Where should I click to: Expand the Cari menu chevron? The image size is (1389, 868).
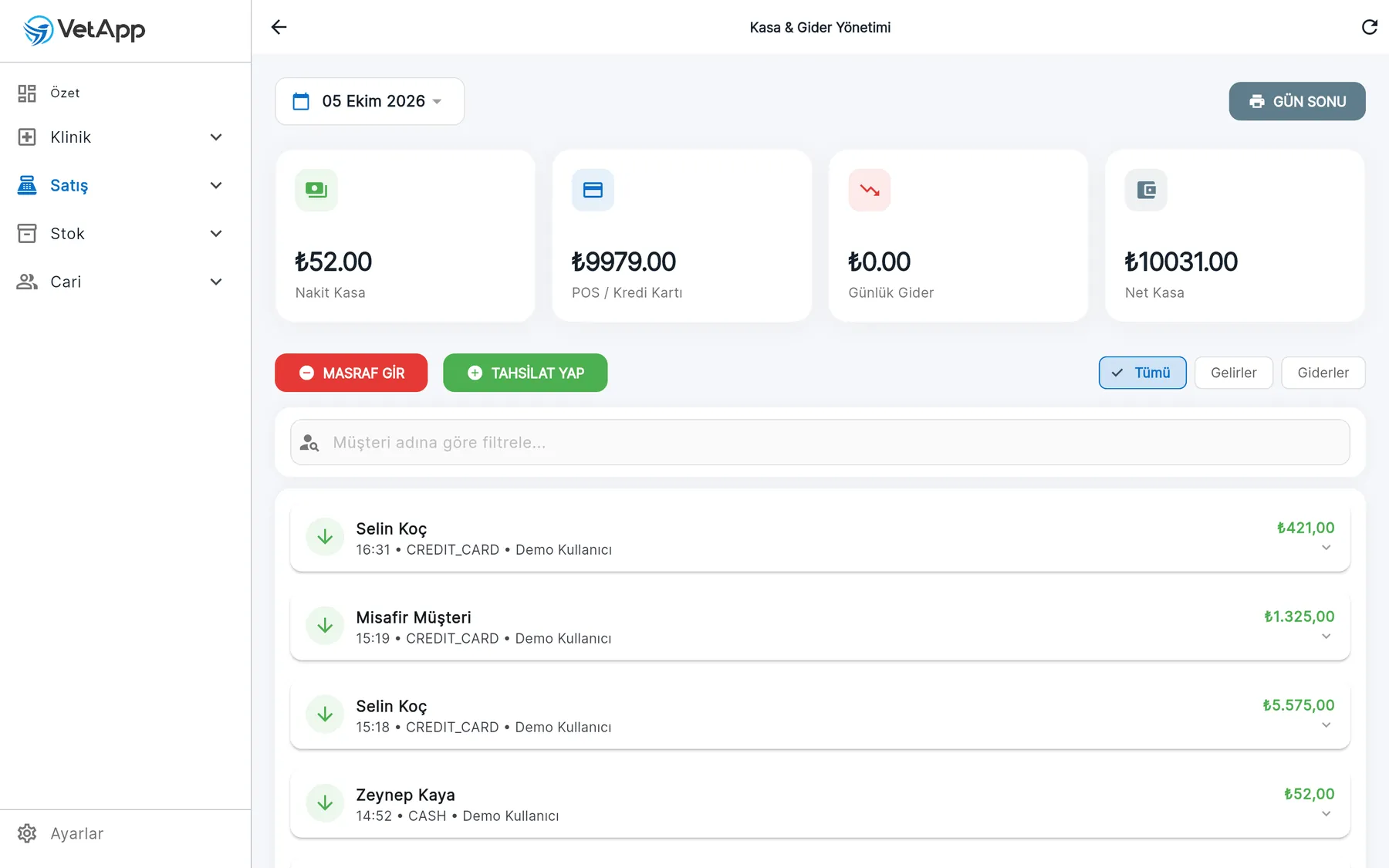click(216, 282)
